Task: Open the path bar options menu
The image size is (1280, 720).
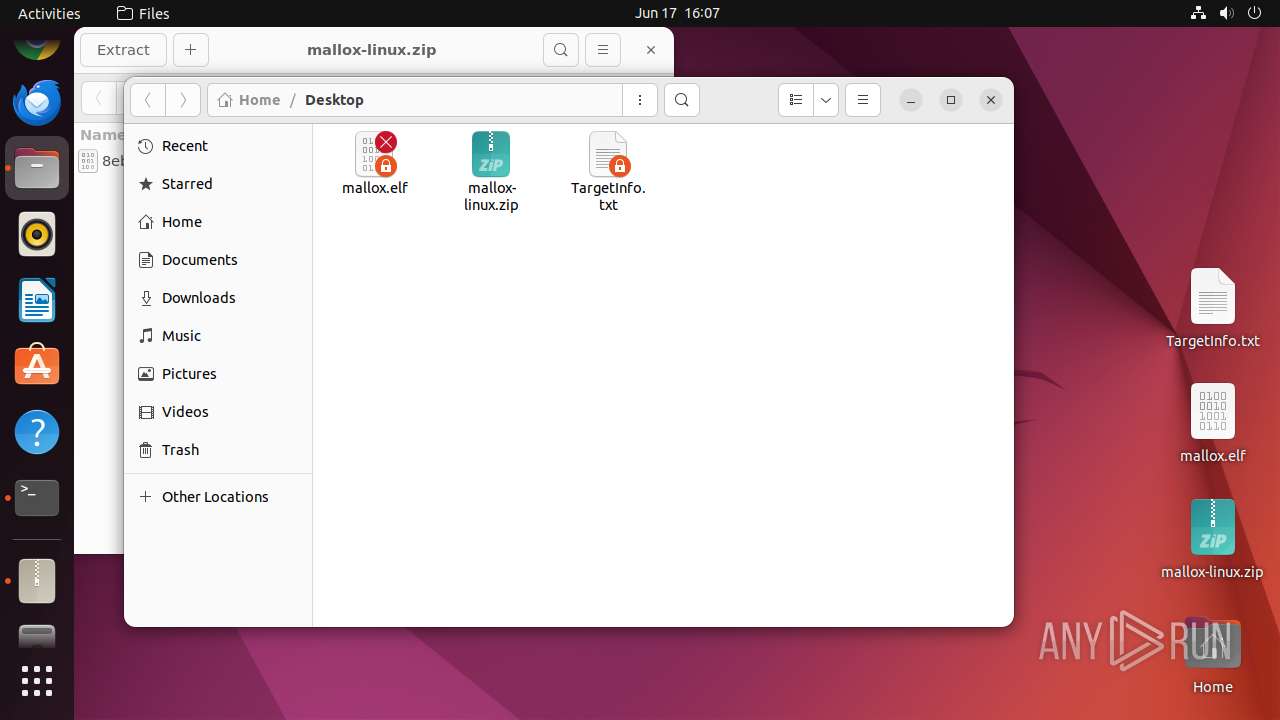Action: (x=640, y=100)
